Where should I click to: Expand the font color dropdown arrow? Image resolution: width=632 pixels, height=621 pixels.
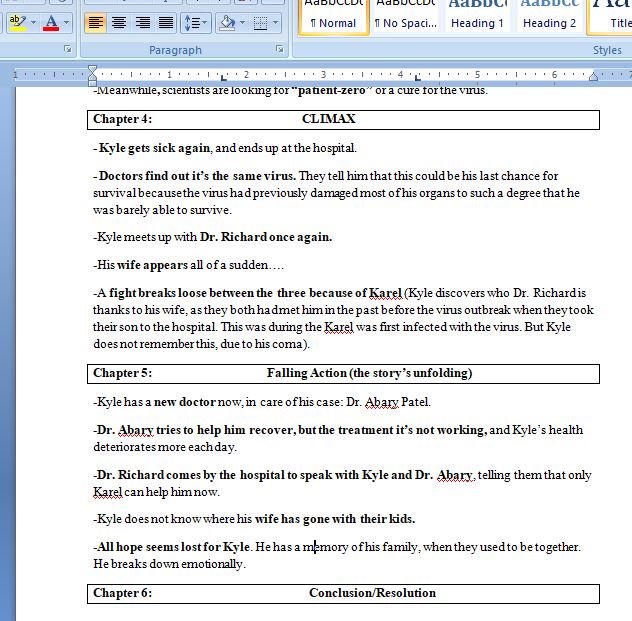[67, 22]
